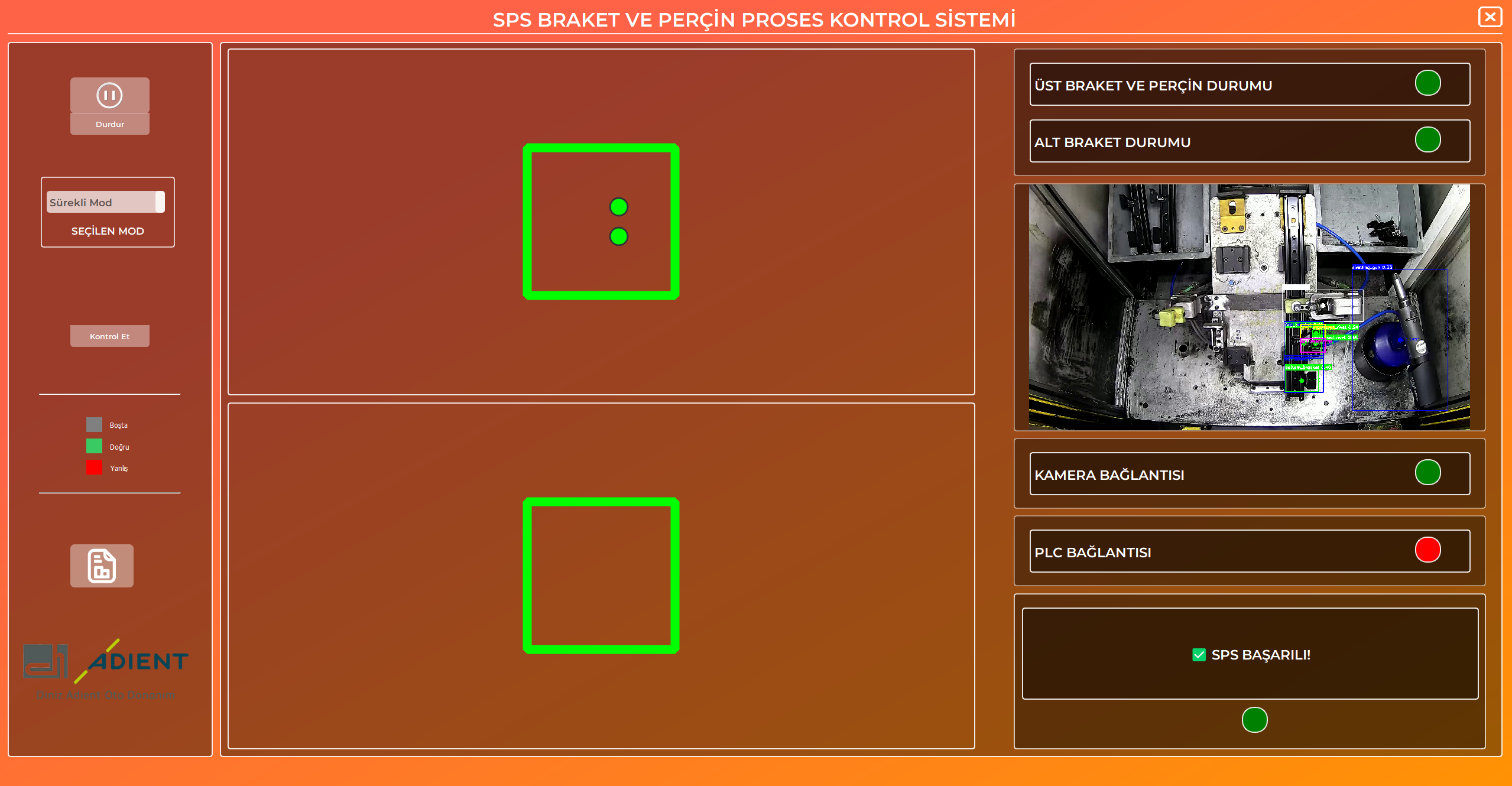Click the ÜST BRAKET VE PERÇİN green indicator
The height and width of the screenshot is (786, 1512).
(1427, 83)
